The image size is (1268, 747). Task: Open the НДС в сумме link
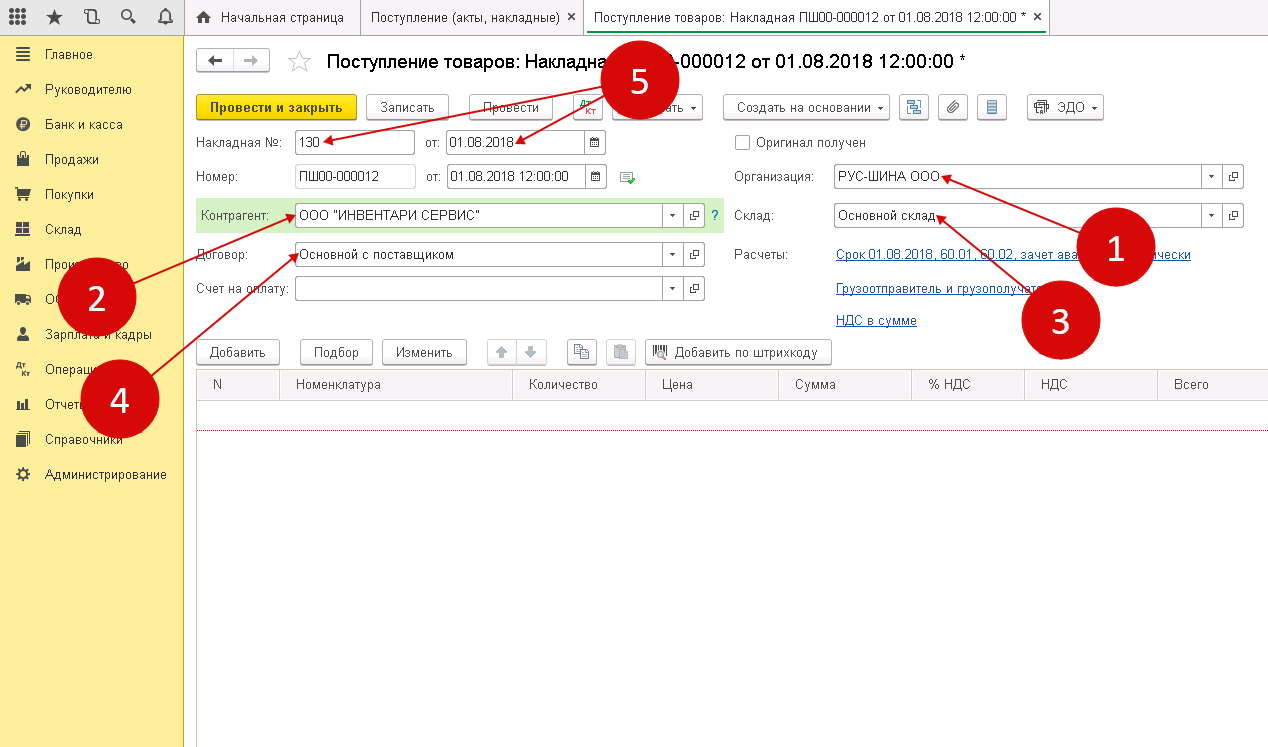pyautogui.click(x=876, y=321)
